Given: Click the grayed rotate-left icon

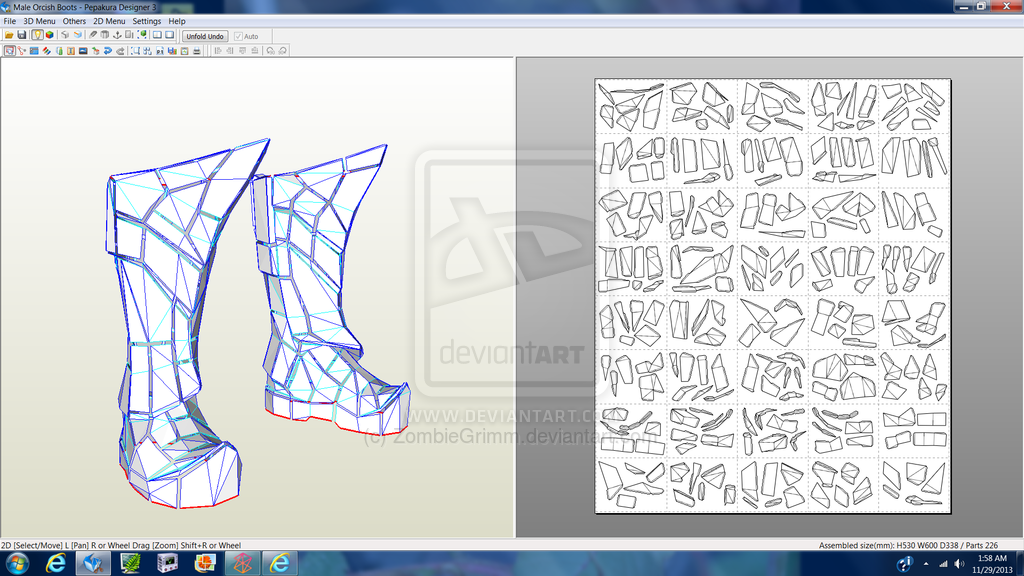Looking at the screenshot, I should pyautogui.click(x=270, y=50).
